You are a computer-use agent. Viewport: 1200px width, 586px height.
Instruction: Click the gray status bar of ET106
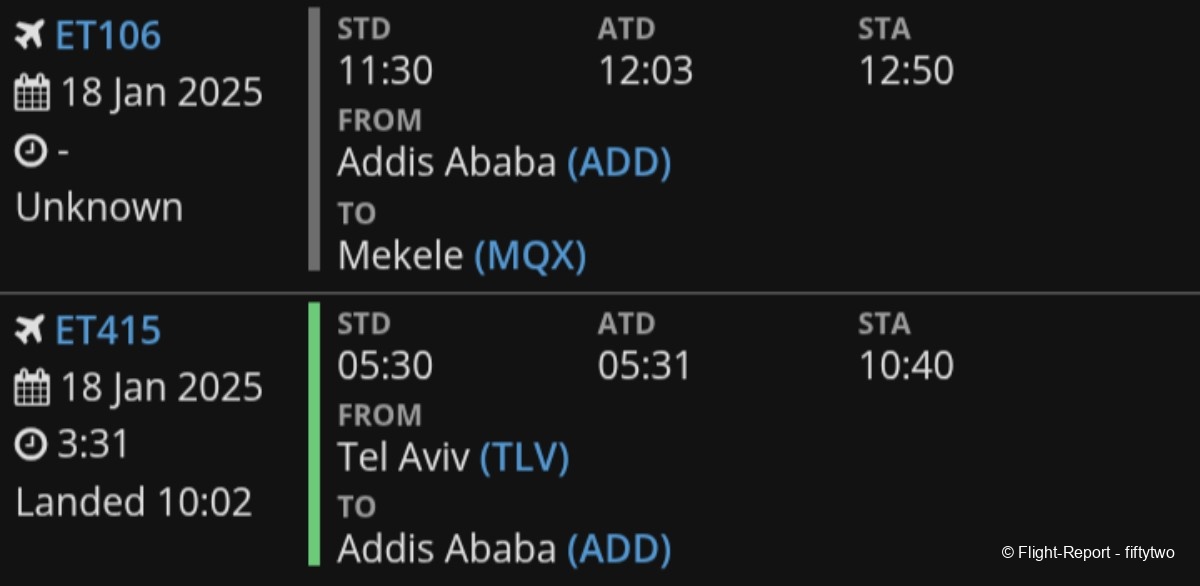(x=314, y=139)
